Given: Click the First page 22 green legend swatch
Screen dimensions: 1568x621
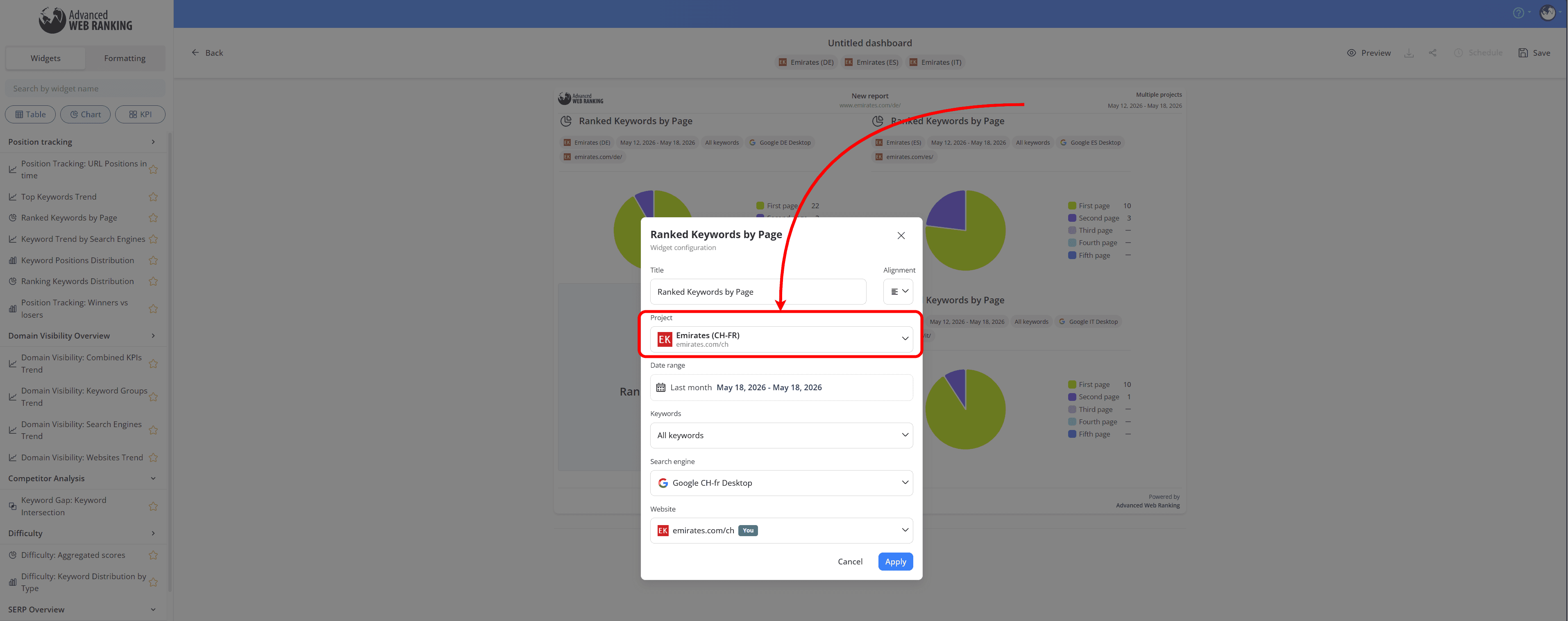Looking at the screenshot, I should (760, 206).
